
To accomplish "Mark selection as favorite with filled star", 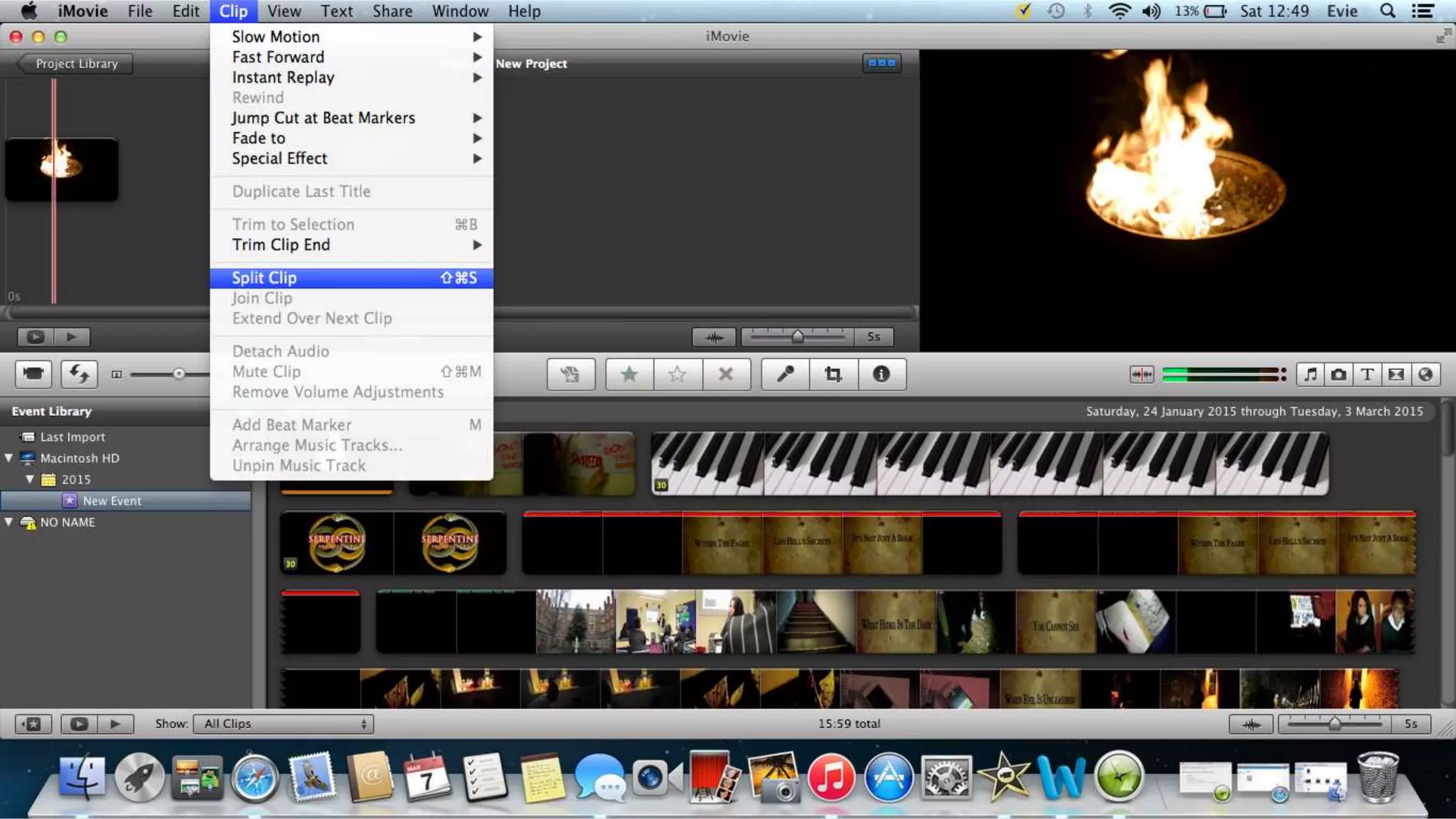I will pos(629,374).
